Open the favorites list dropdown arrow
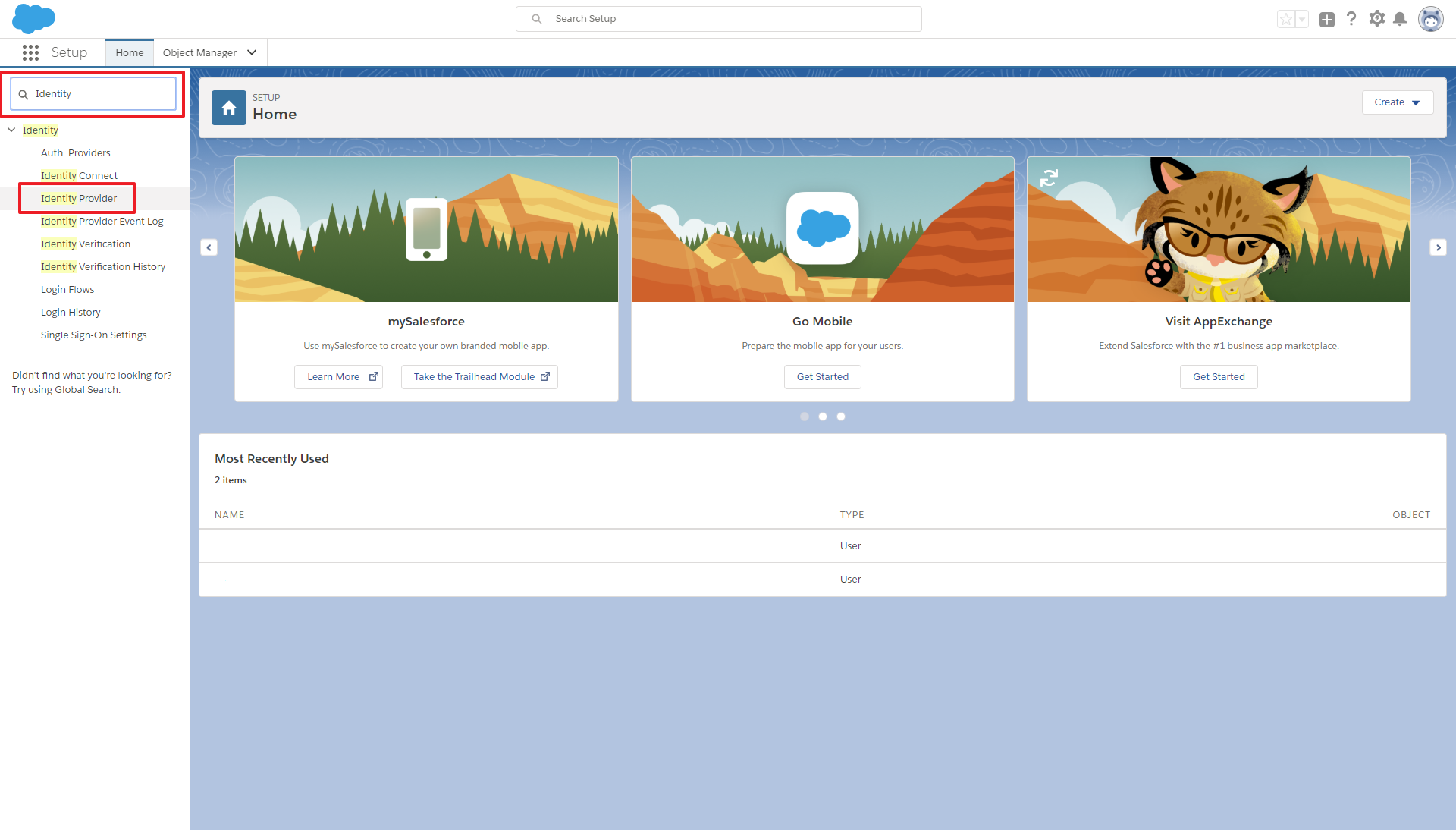This screenshot has width=1456, height=830. coord(1302,20)
